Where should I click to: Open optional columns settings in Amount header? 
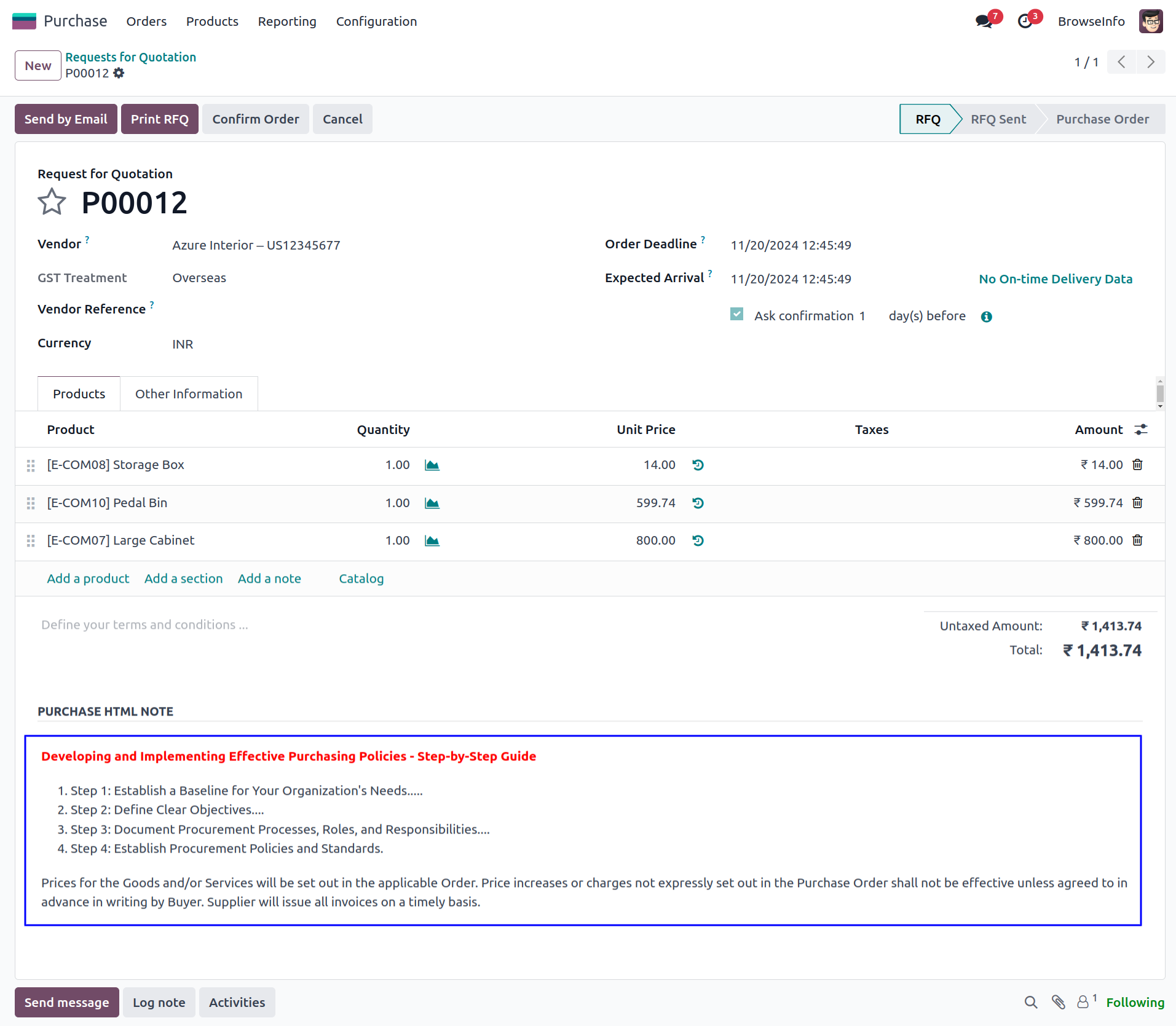point(1141,430)
